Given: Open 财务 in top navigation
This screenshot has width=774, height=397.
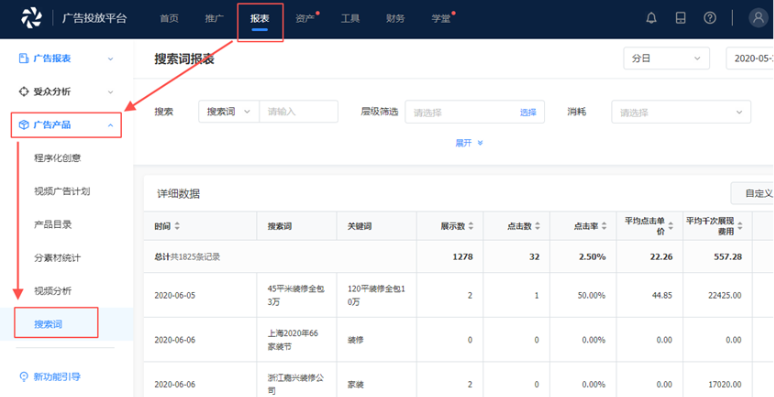Looking at the screenshot, I should click(x=395, y=19).
